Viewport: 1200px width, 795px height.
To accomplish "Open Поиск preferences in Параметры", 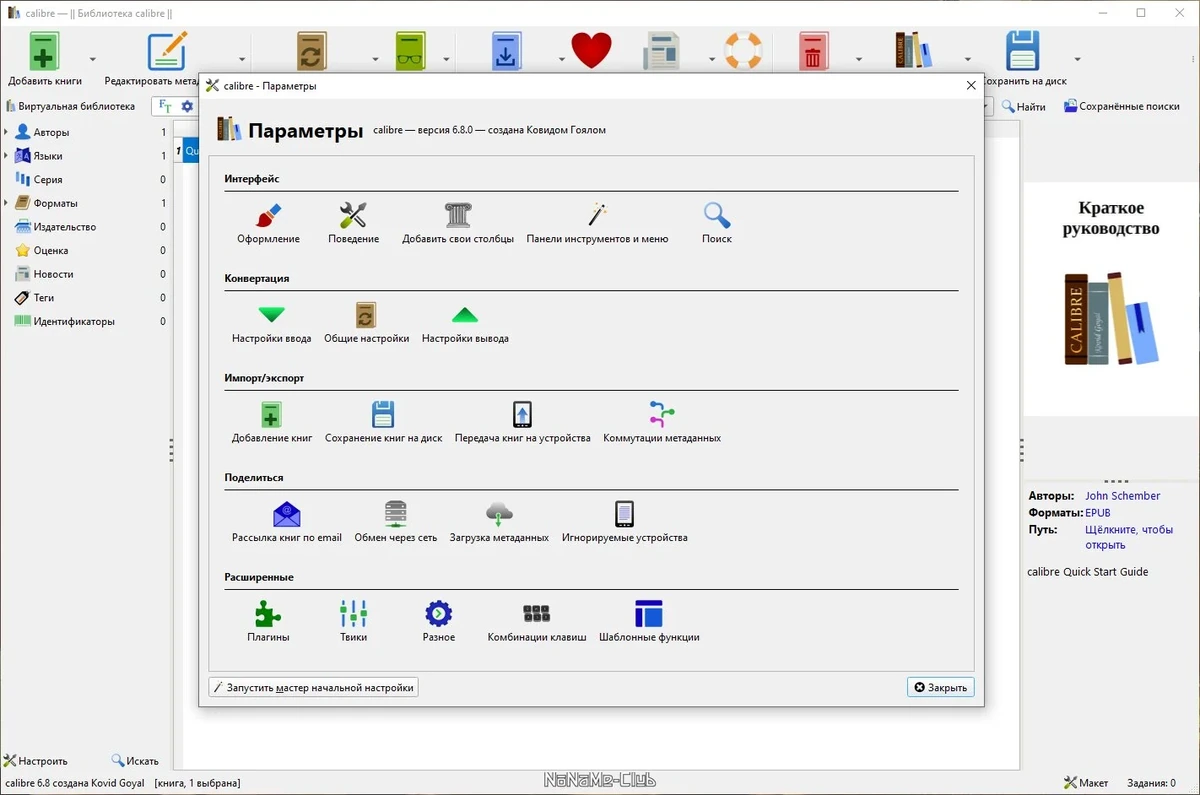I will point(716,223).
